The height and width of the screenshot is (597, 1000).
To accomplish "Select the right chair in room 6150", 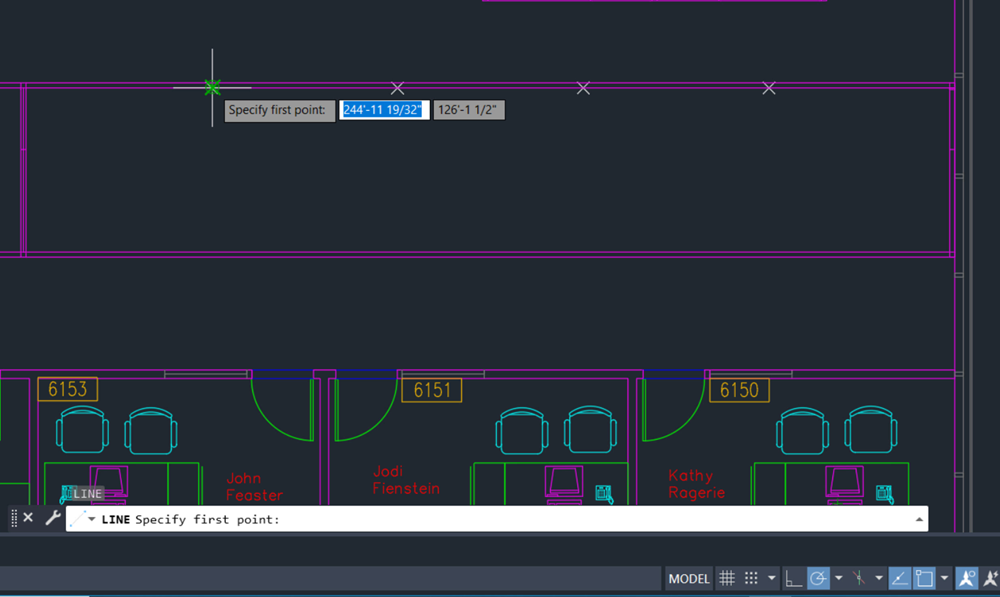I will (x=871, y=430).
